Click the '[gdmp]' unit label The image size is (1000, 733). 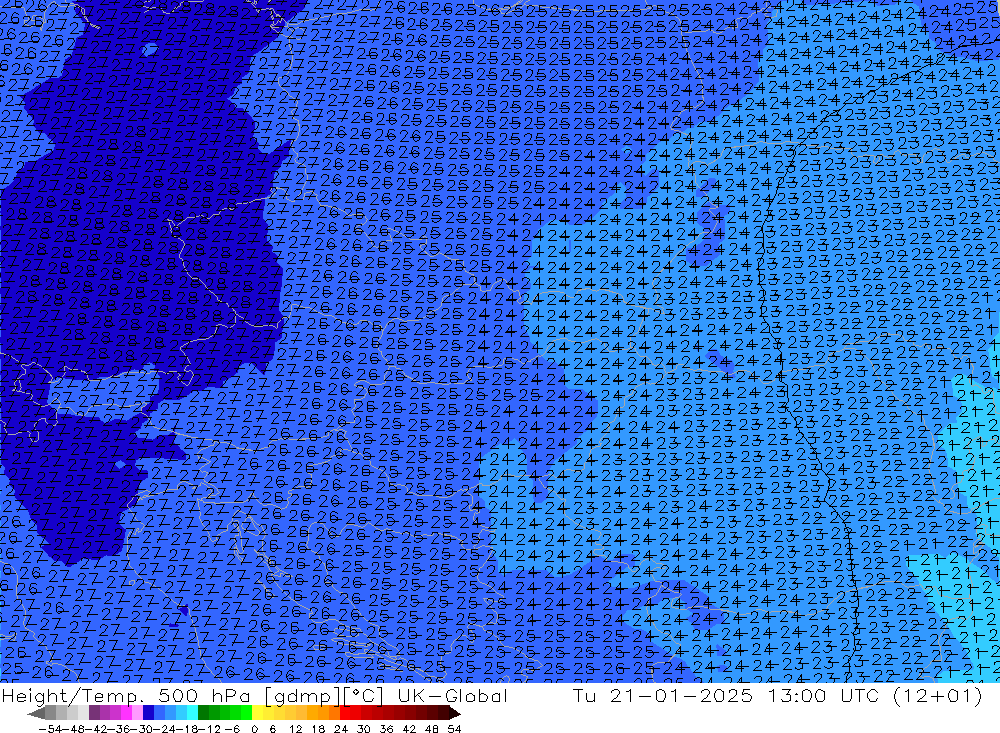(303, 697)
